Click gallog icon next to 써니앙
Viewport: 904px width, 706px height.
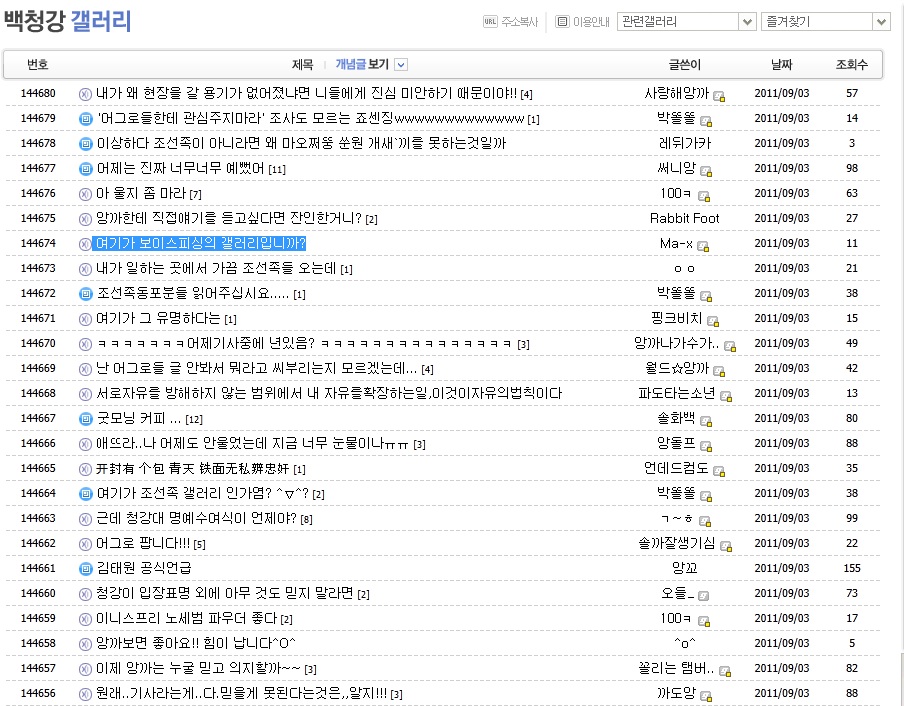[x=706, y=171]
